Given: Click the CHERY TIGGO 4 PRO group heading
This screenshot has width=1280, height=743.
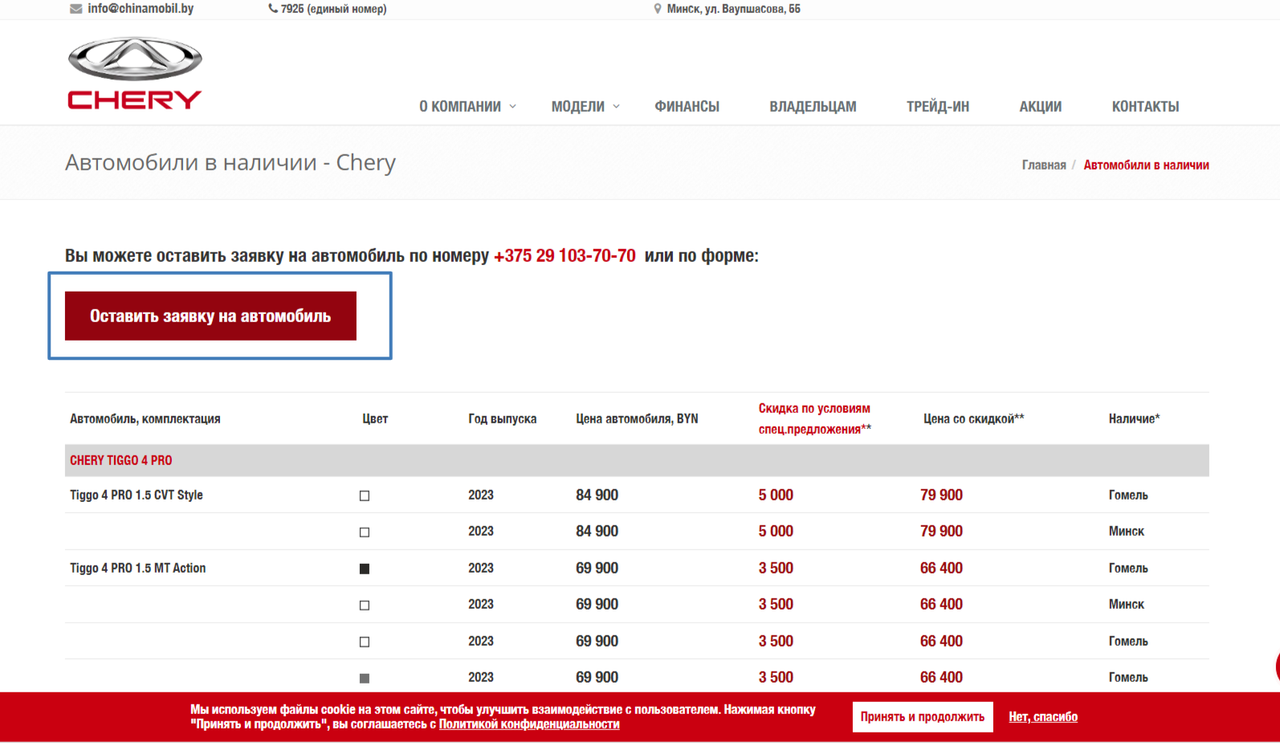Looking at the screenshot, I should click(x=121, y=461).
